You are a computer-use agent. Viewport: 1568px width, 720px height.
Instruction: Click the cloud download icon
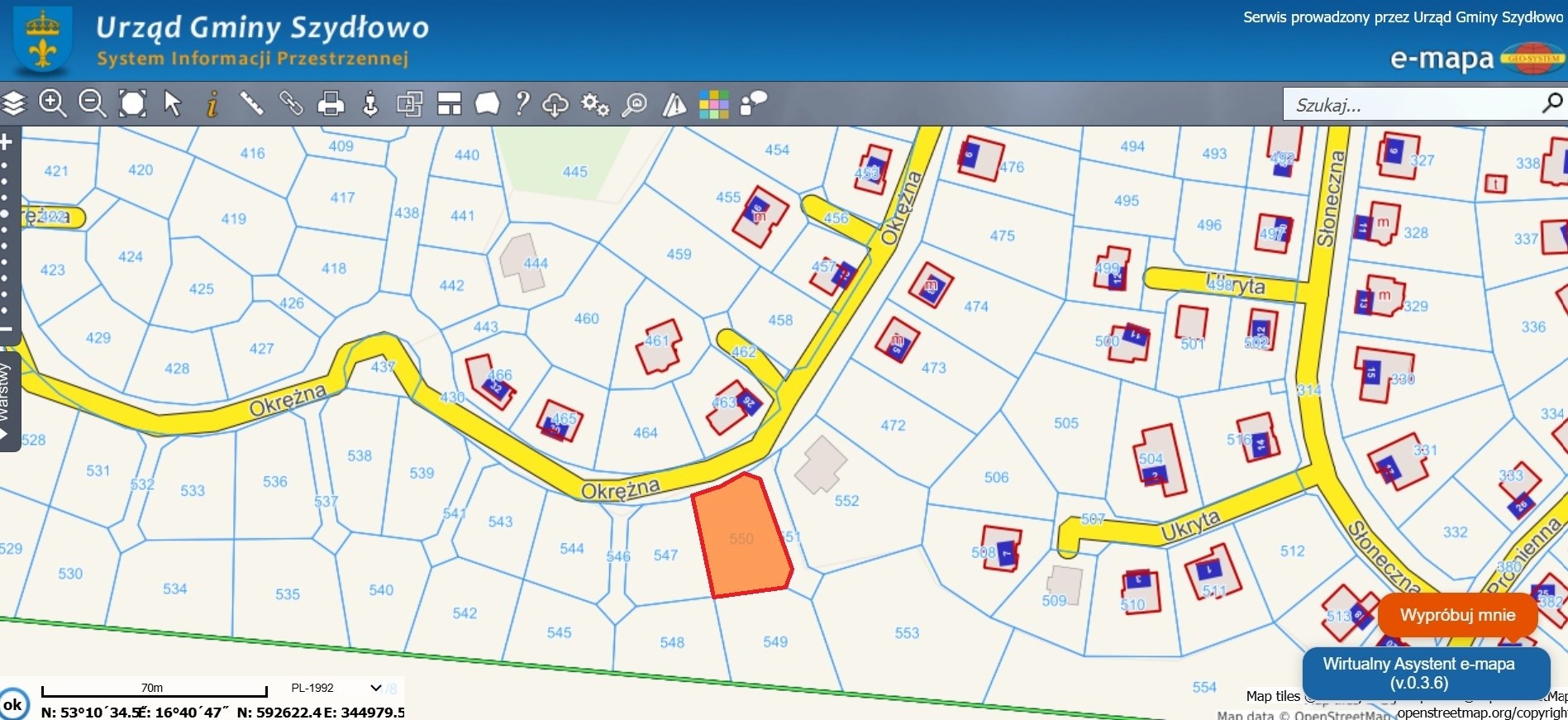coord(555,104)
